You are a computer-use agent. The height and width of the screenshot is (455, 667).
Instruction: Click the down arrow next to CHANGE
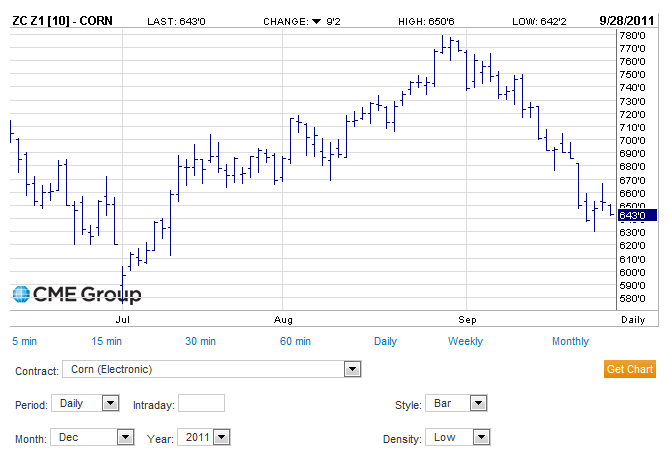pyautogui.click(x=316, y=20)
